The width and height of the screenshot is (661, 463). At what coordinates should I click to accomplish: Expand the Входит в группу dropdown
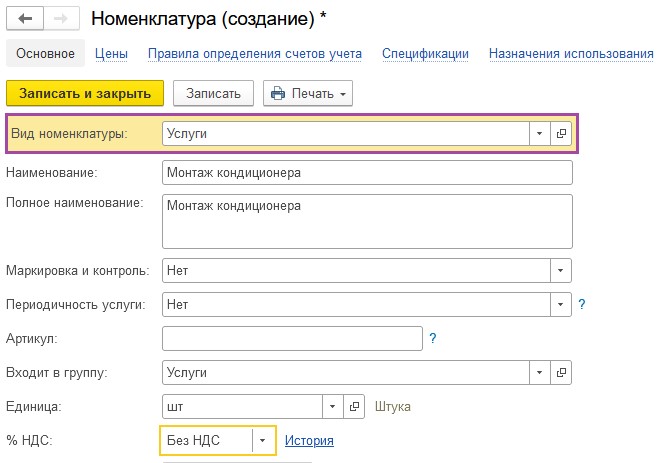click(x=540, y=372)
